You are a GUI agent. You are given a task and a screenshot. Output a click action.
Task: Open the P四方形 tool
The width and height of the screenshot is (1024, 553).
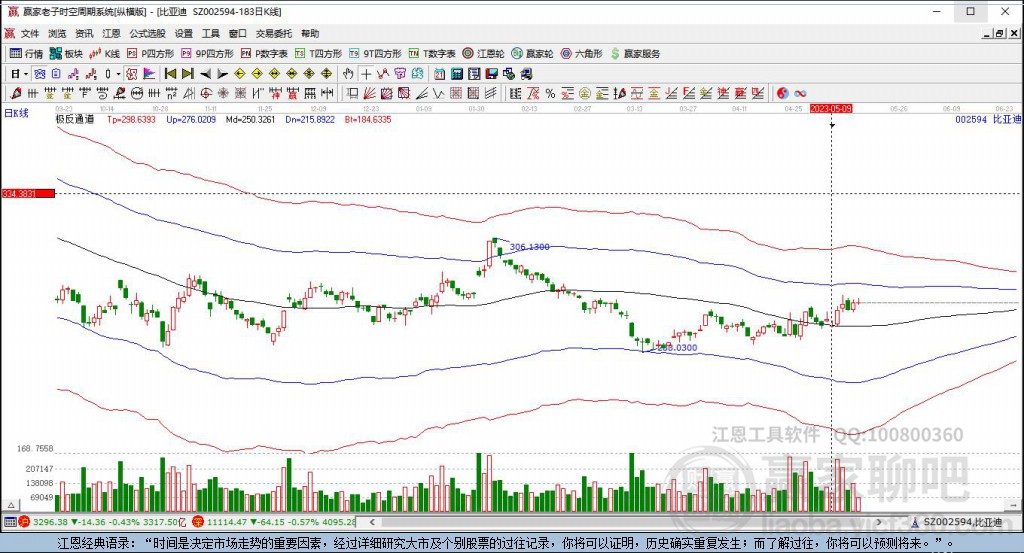coord(151,54)
